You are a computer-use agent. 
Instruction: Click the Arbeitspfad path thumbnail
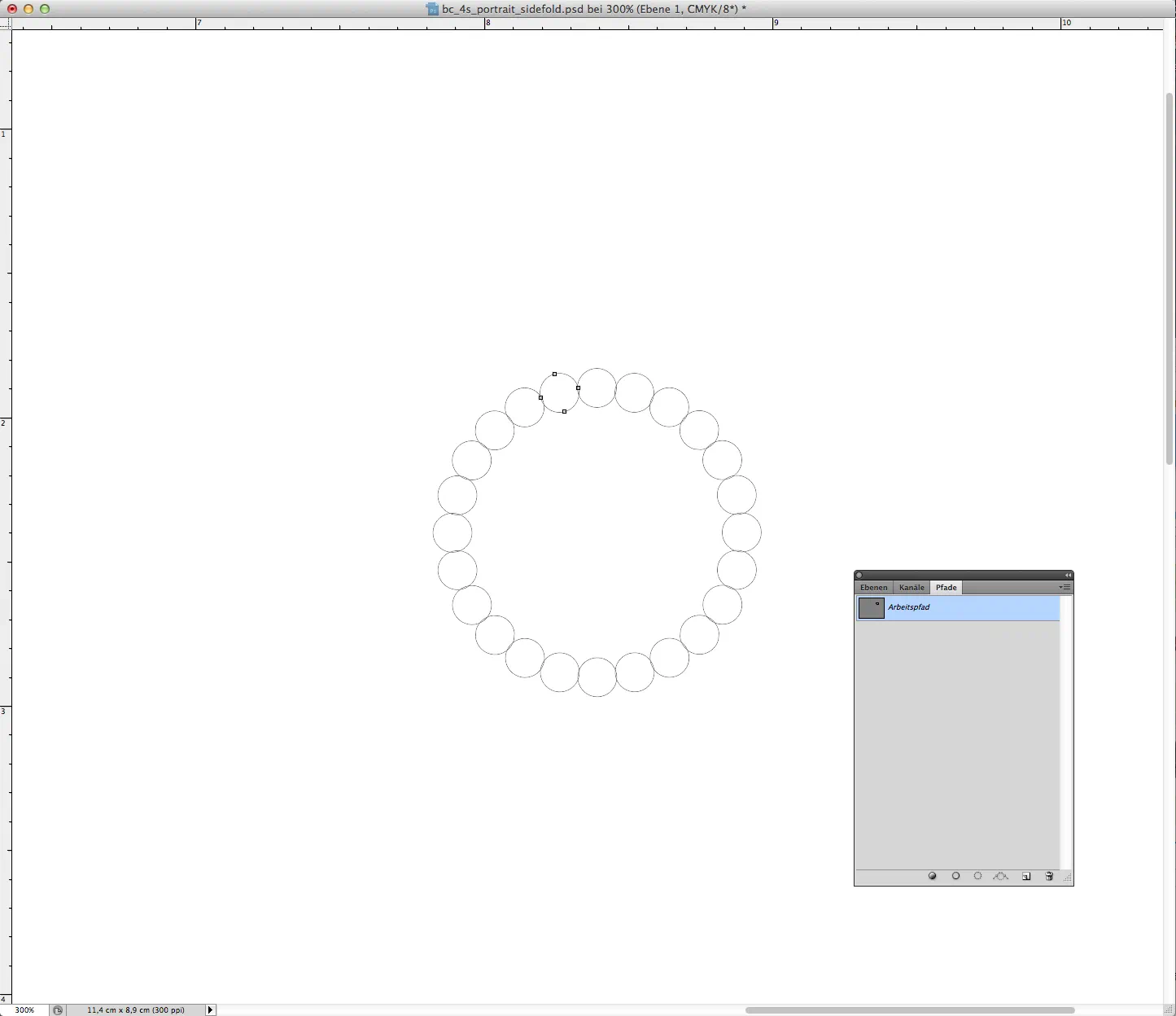pos(871,608)
